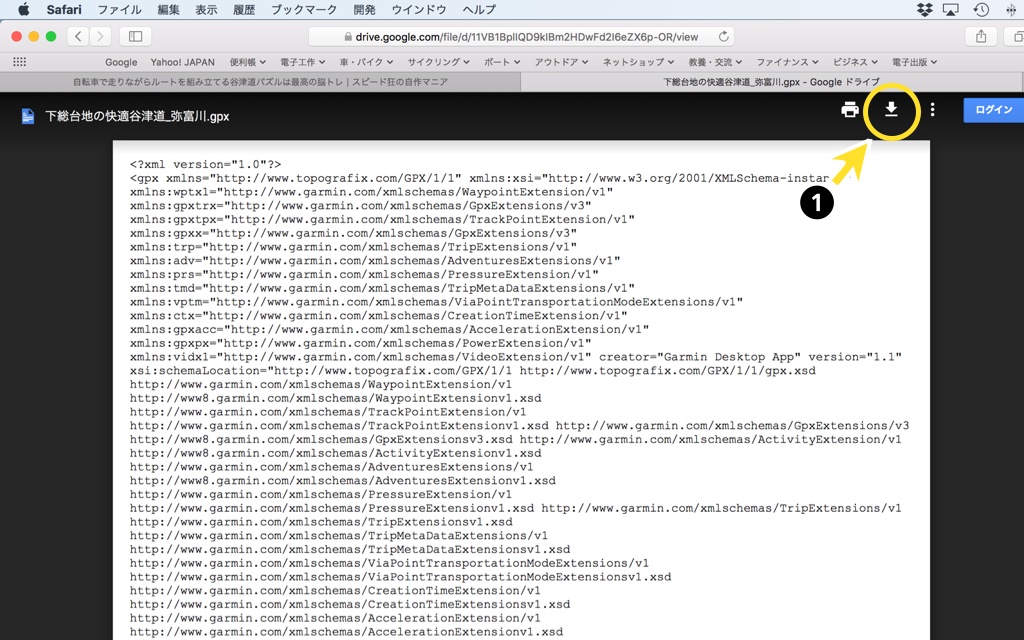Click the xmlns:gpxacc AccelerationExtension line
Viewport: 1024px width, 640px height.
click(390, 329)
